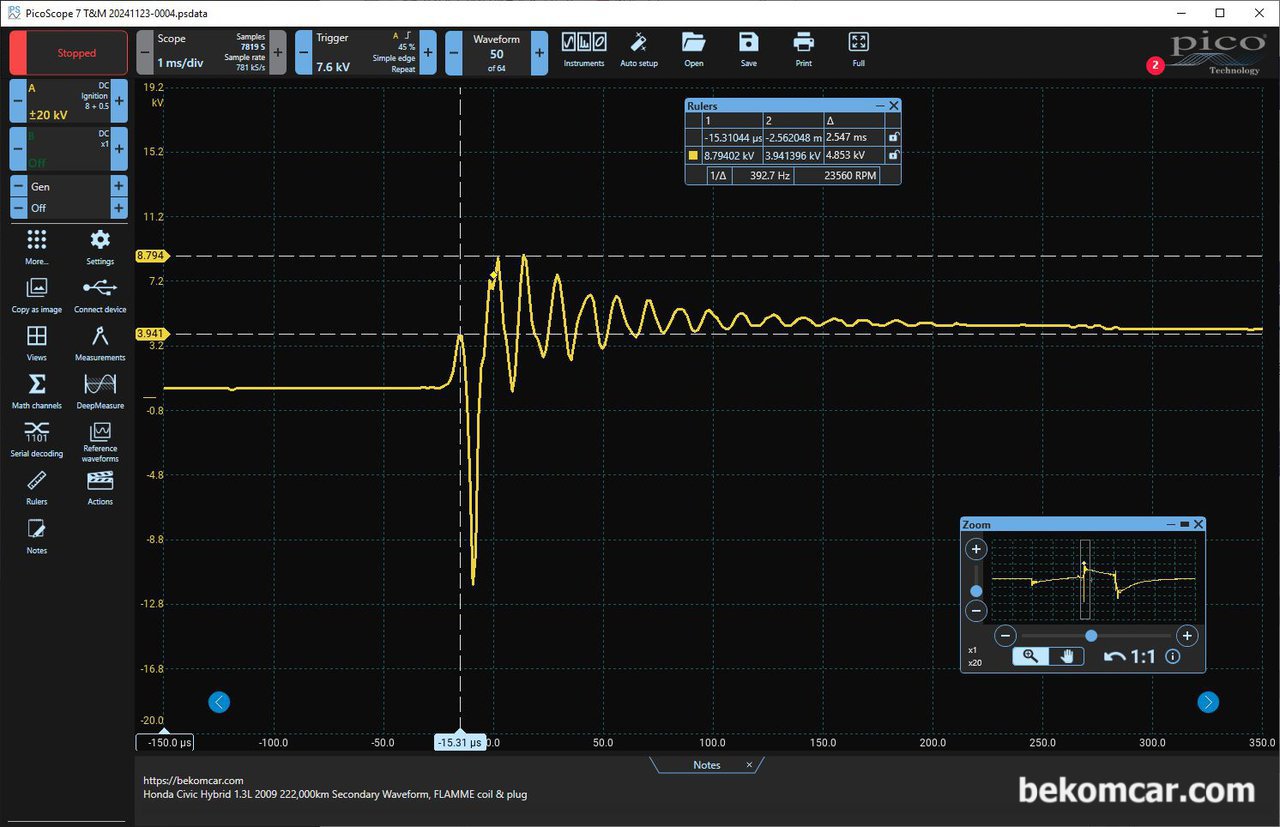Open the Measurements tool
Viewport: 1280px width, 827px height.
coord(100,342)
